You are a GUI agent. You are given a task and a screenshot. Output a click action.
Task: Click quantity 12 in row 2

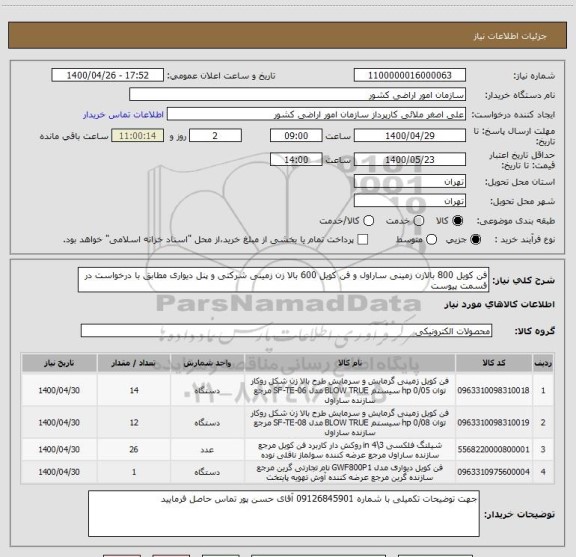coord(134,423)
